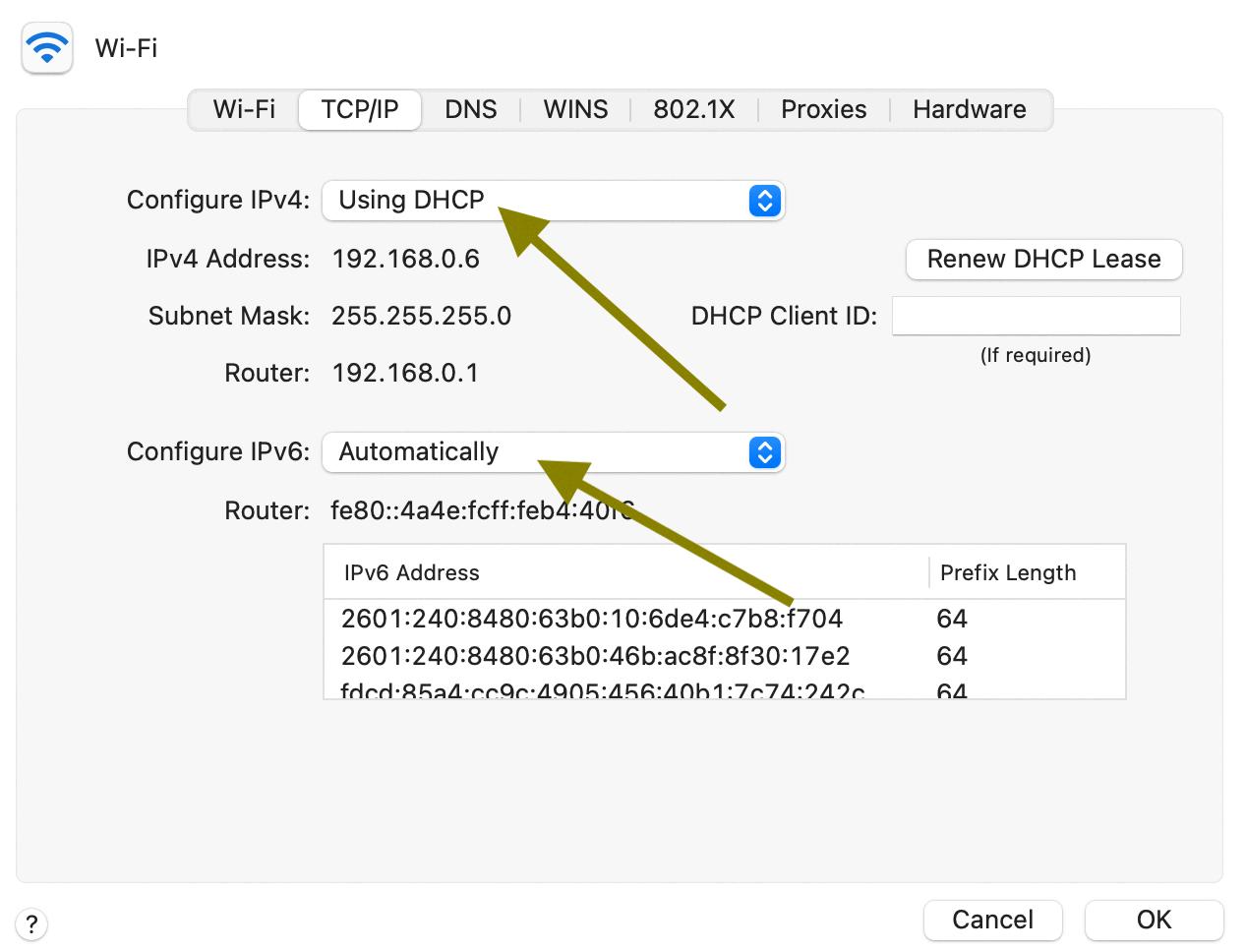Viewport: 1245px width, 952px height.
Task: Confirm with the OK button
Action: click(1154, 921)
